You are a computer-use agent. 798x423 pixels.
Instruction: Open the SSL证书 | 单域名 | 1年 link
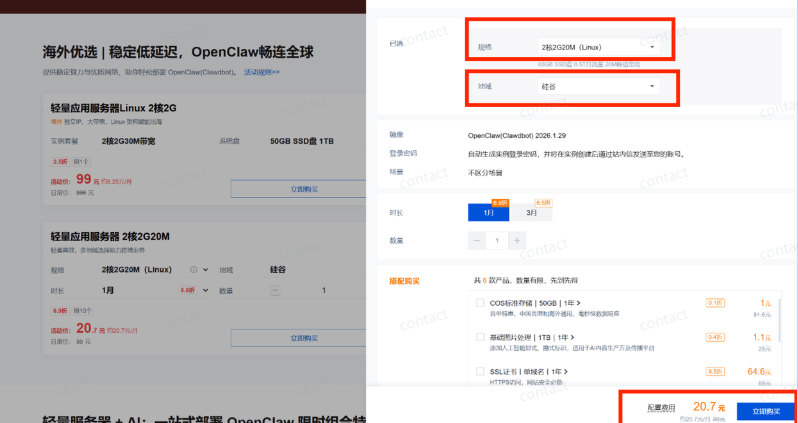[x=529, y=372]
